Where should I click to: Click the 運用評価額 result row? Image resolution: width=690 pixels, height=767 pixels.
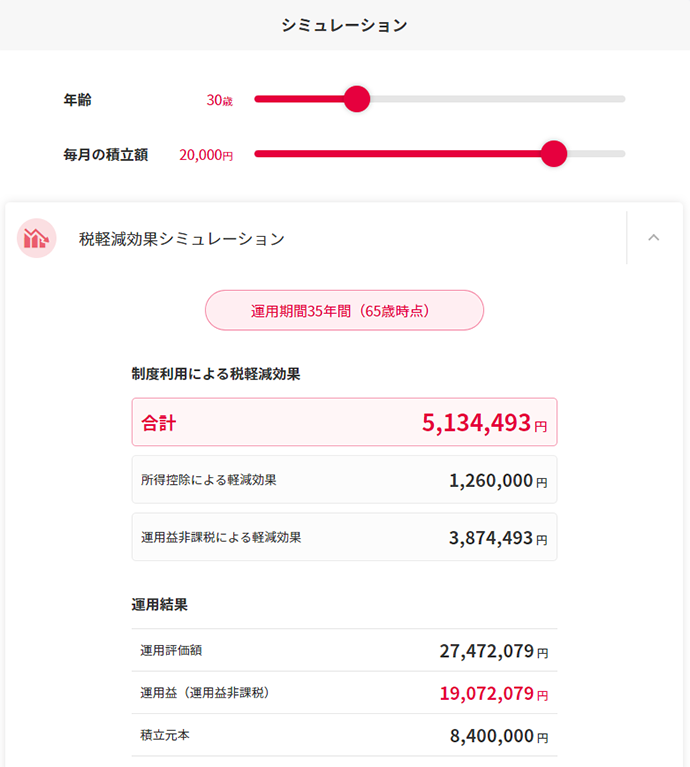click(344, 651)
